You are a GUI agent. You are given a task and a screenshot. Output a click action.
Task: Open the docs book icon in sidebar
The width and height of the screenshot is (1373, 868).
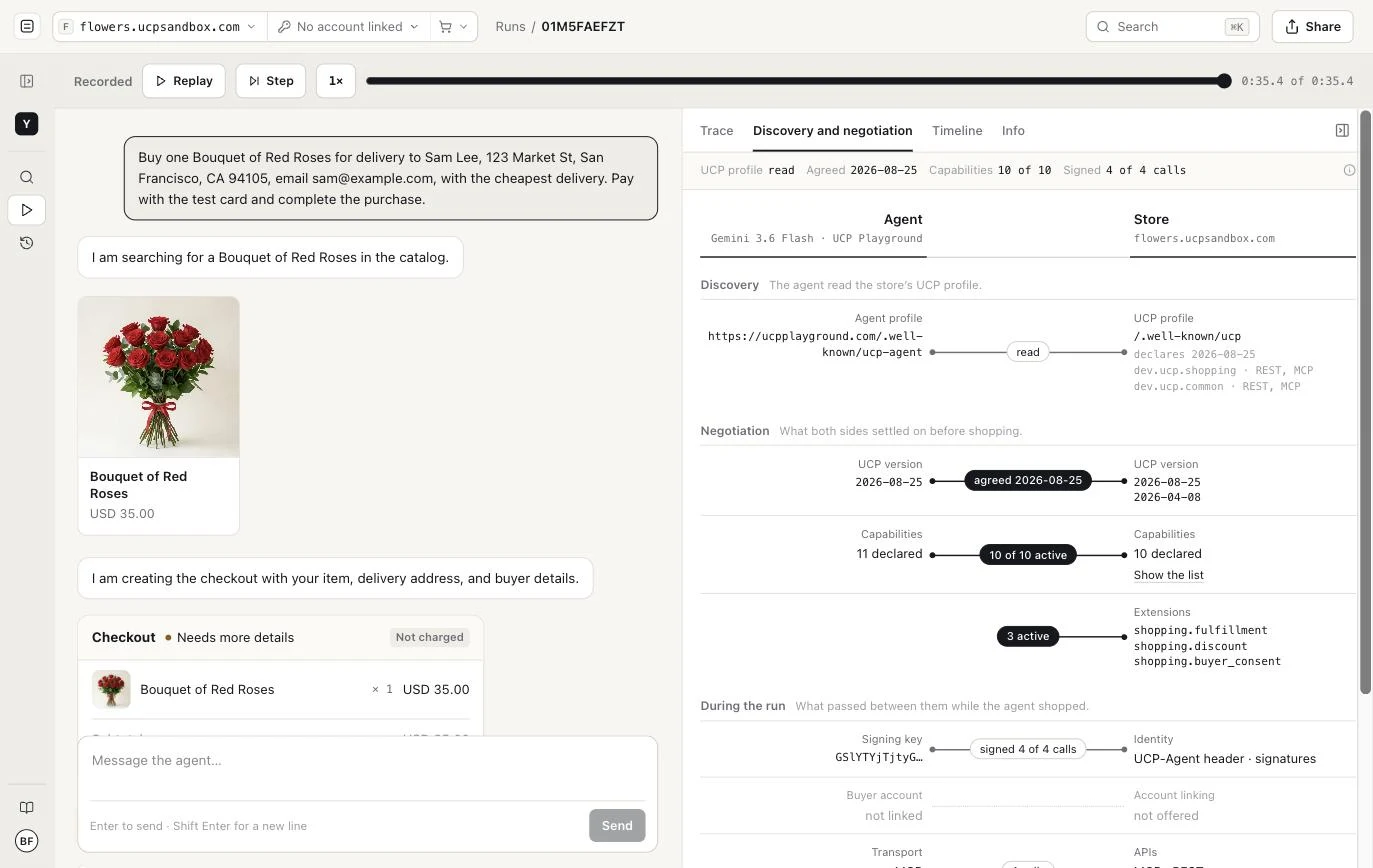point(27,808)
